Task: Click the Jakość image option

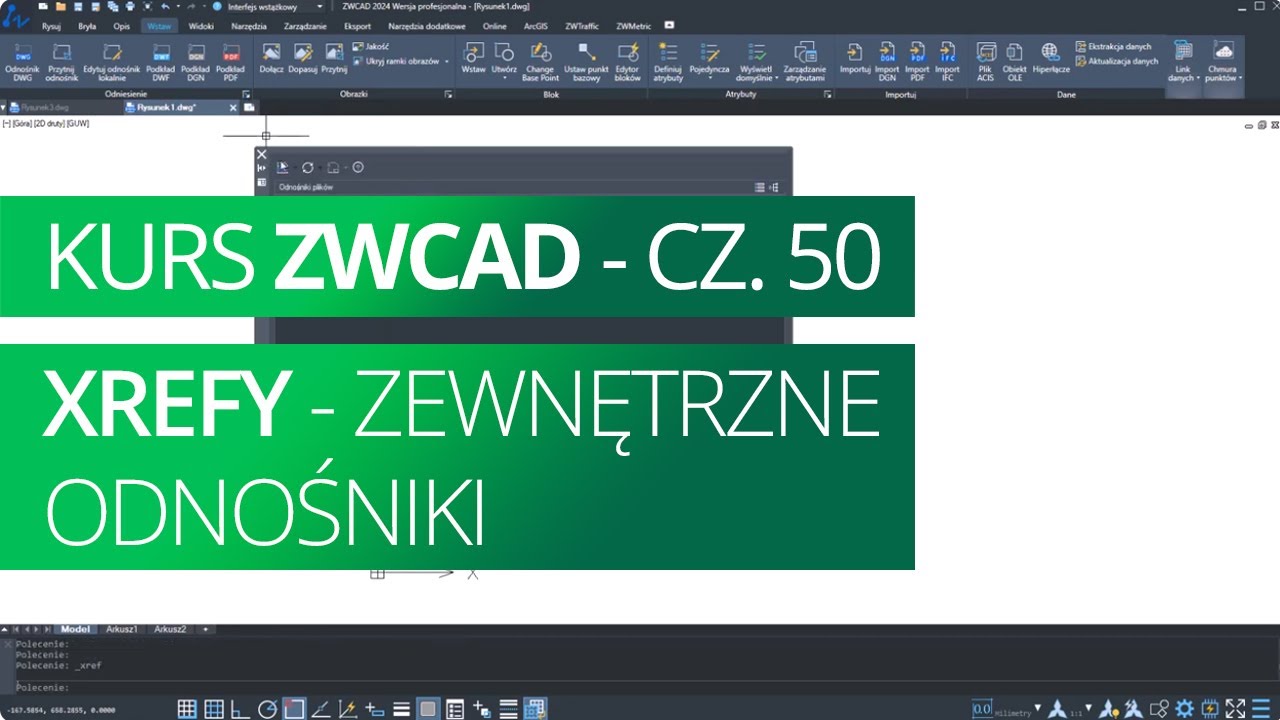Action: [x=371, y=47]
